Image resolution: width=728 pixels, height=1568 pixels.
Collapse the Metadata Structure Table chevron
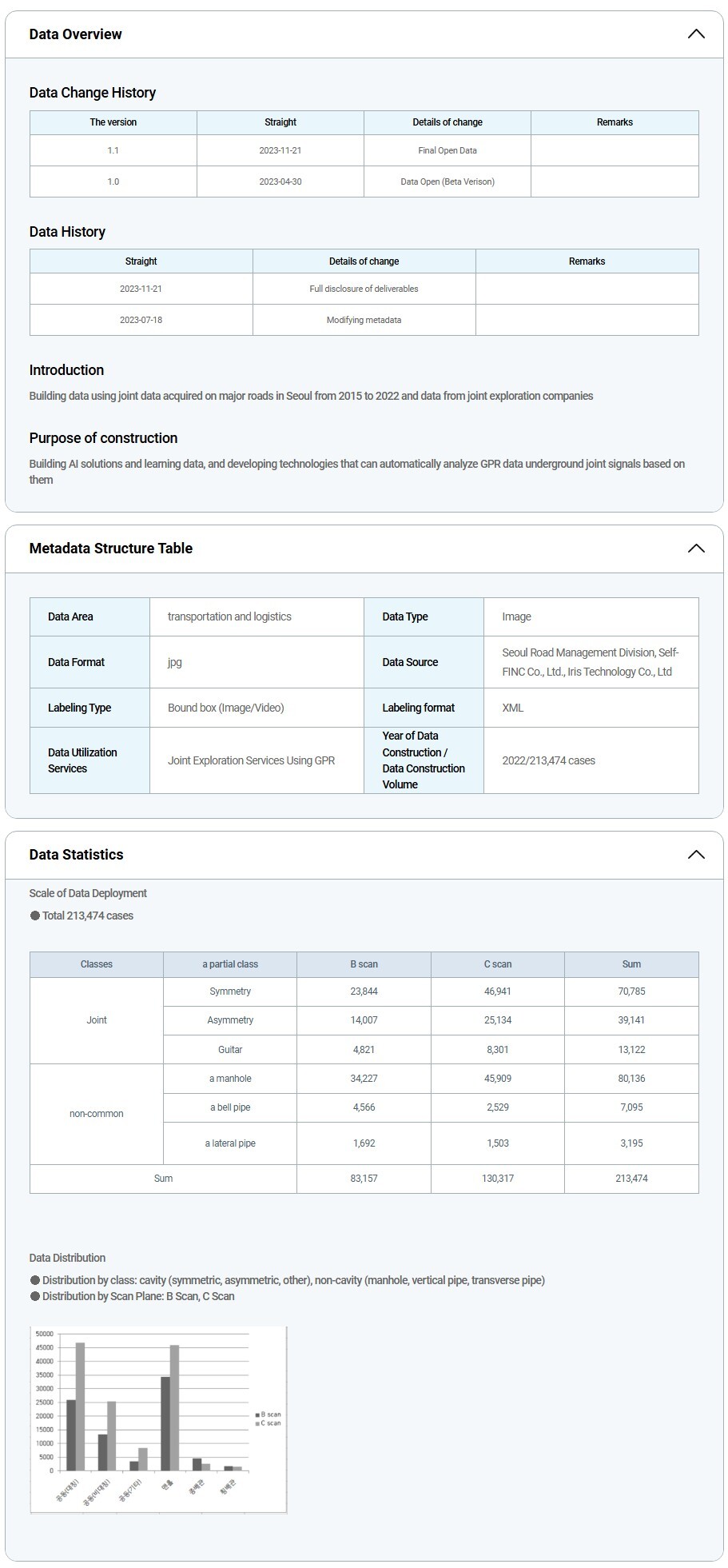tap(695, 549)
